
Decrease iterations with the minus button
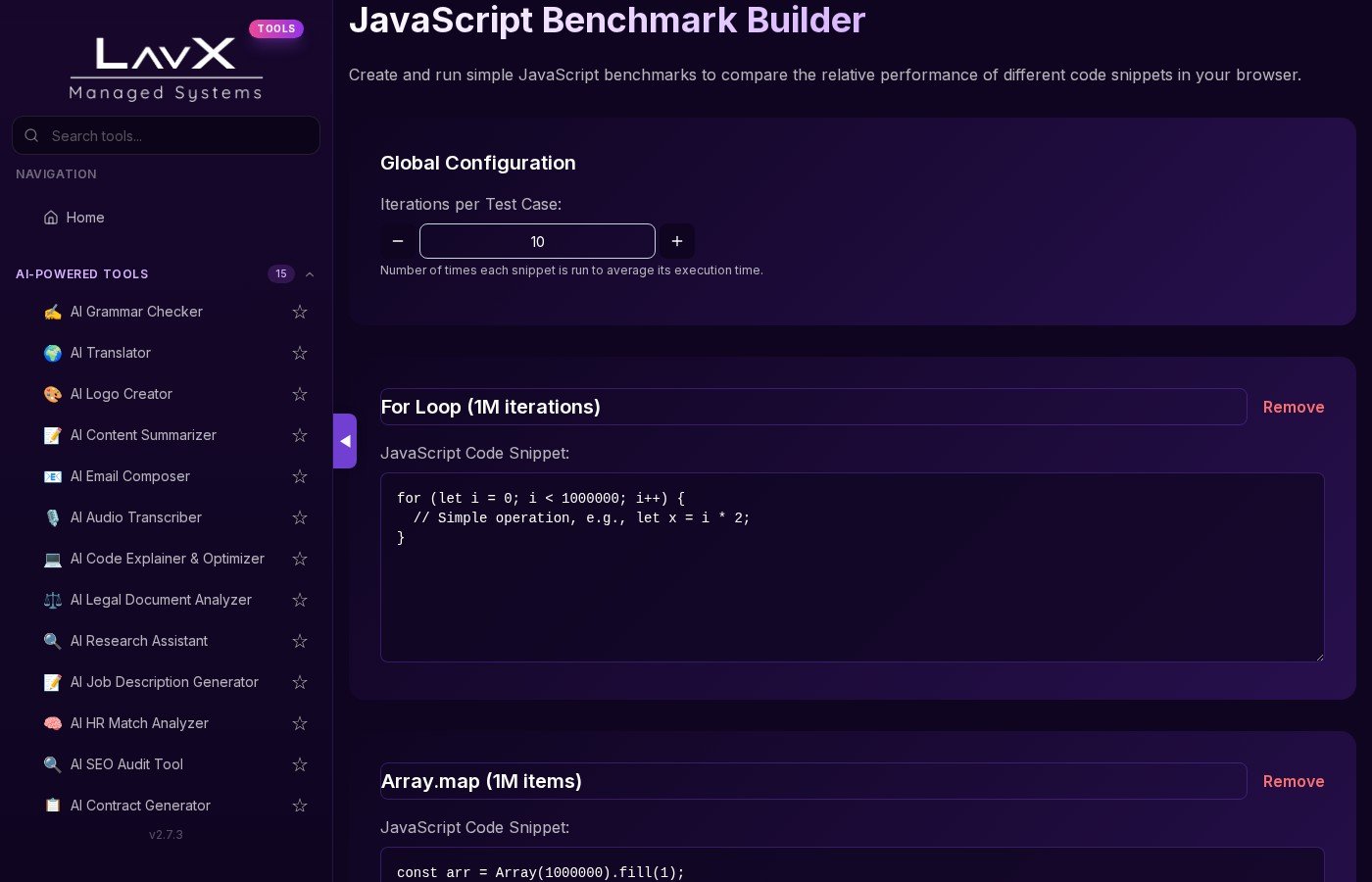point(398,241)
